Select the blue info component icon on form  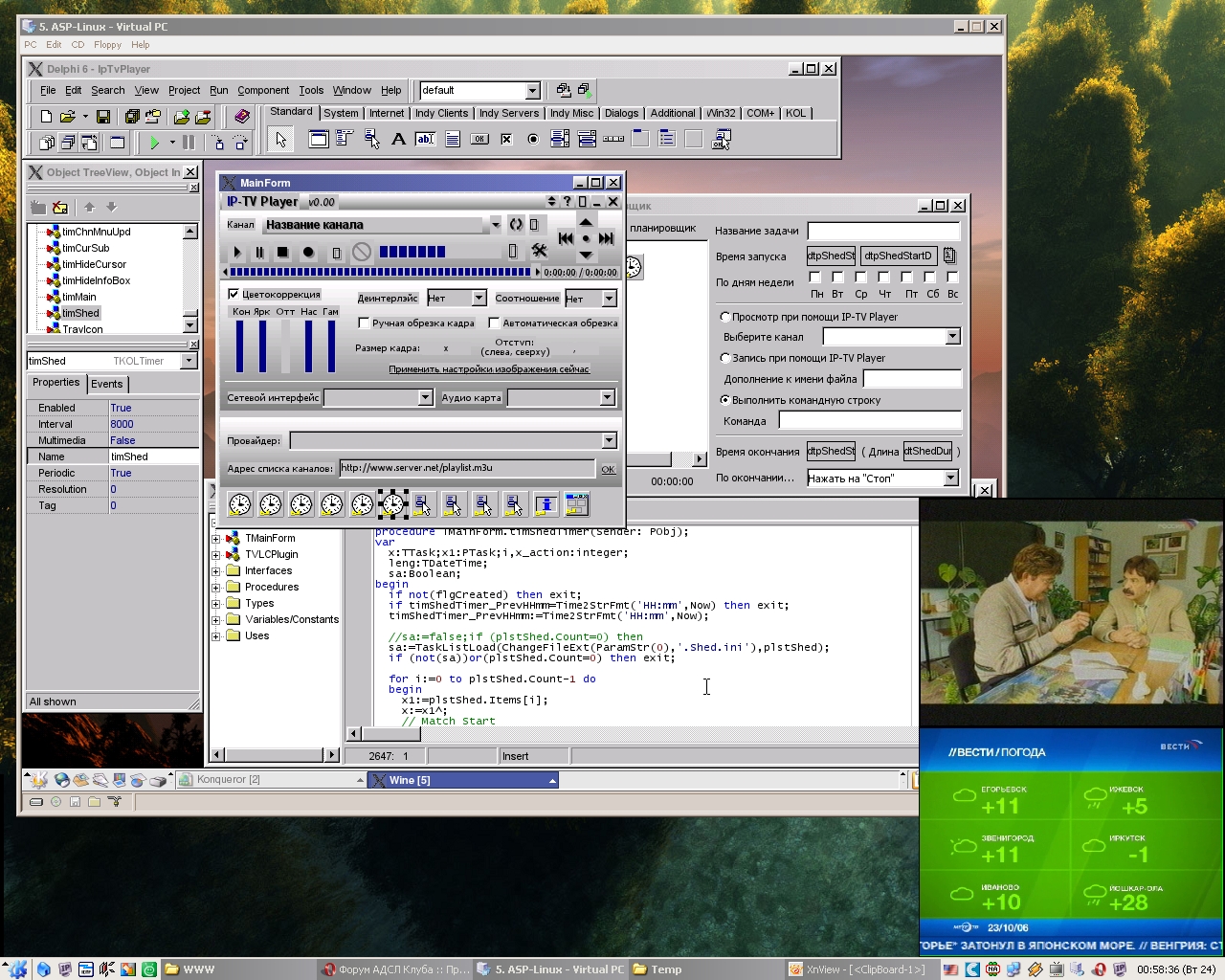tap(546, 504)
